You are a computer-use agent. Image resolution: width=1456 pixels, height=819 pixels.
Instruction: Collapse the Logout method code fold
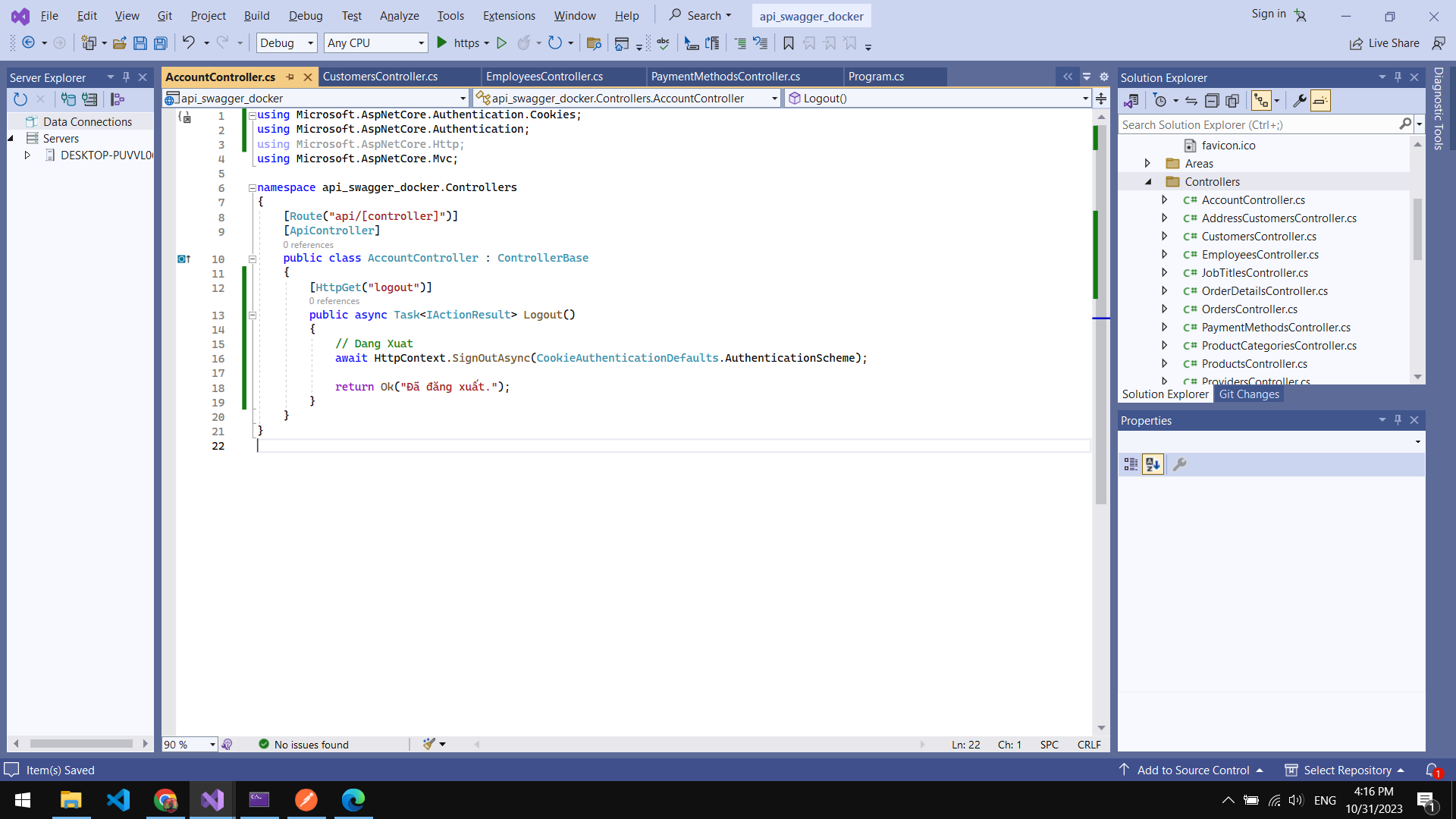pos(253,315)
